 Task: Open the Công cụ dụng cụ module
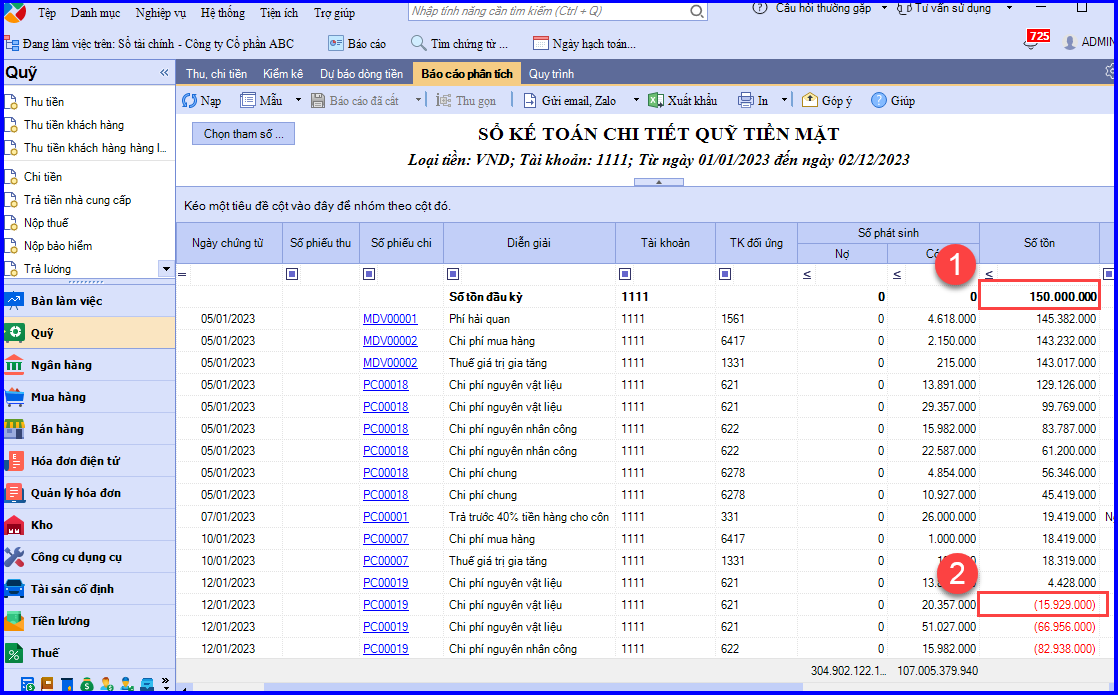pyautogui.click(x=89, y=557)
